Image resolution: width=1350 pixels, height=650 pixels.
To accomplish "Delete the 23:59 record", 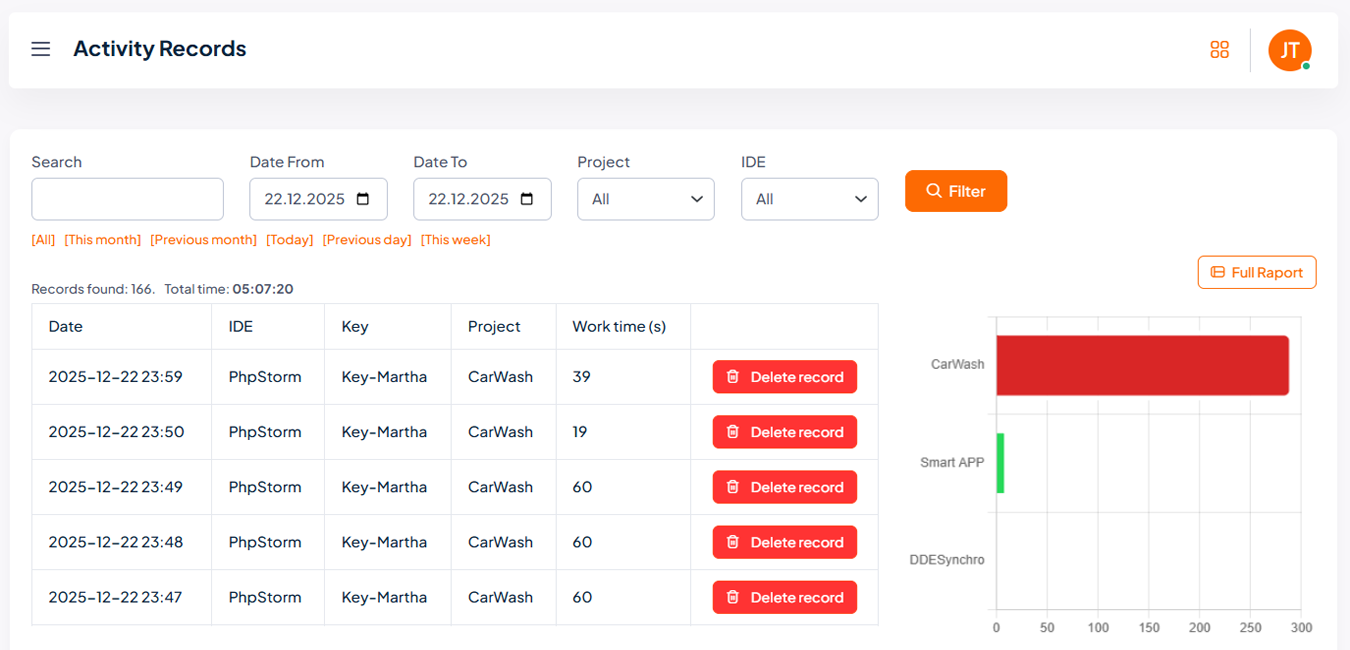I will [x=784, y=377].
